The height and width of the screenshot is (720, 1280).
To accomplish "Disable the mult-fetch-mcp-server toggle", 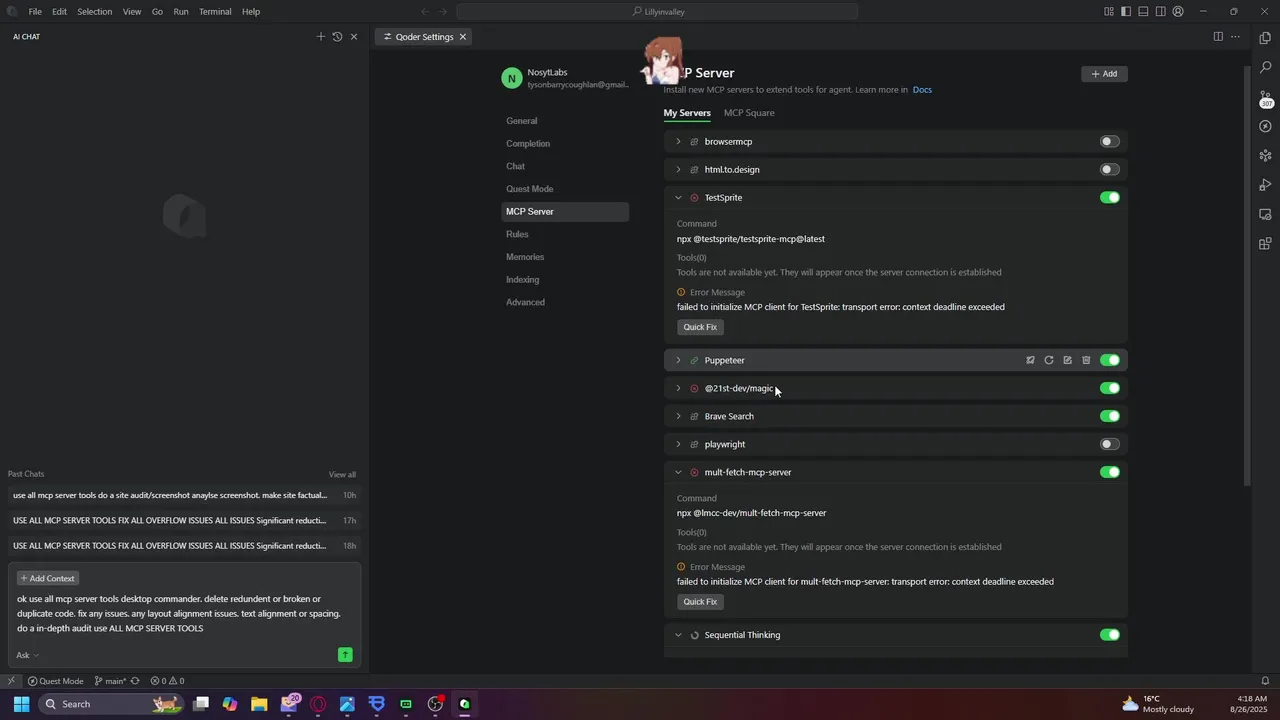I will point(1110,472).
